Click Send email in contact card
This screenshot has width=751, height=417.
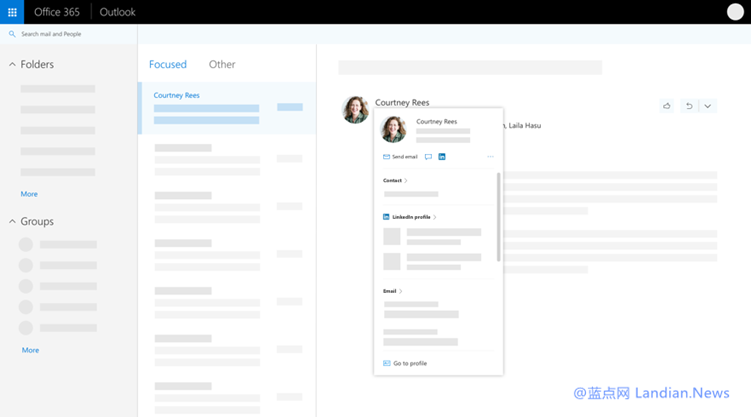coord(400,157)
